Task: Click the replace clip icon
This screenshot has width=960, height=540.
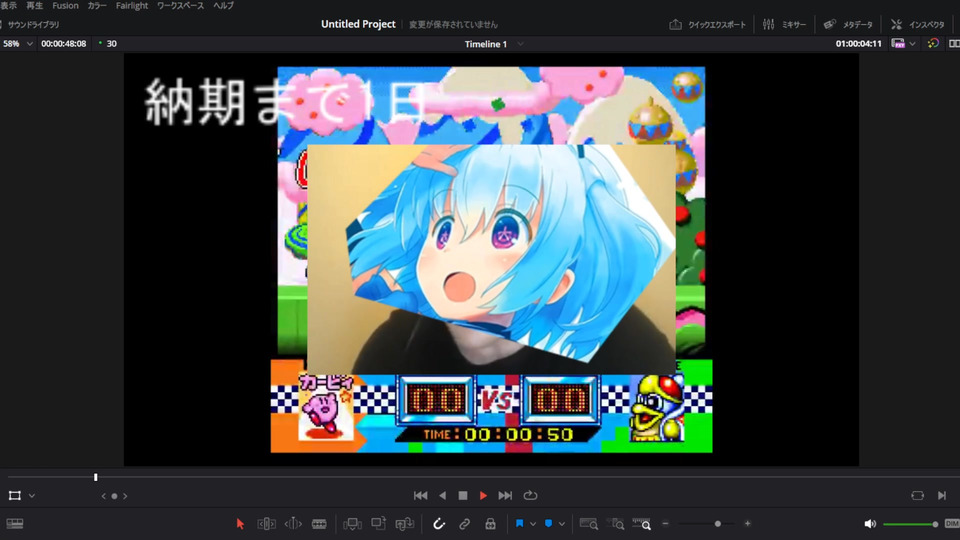Action: pos(404,523)
